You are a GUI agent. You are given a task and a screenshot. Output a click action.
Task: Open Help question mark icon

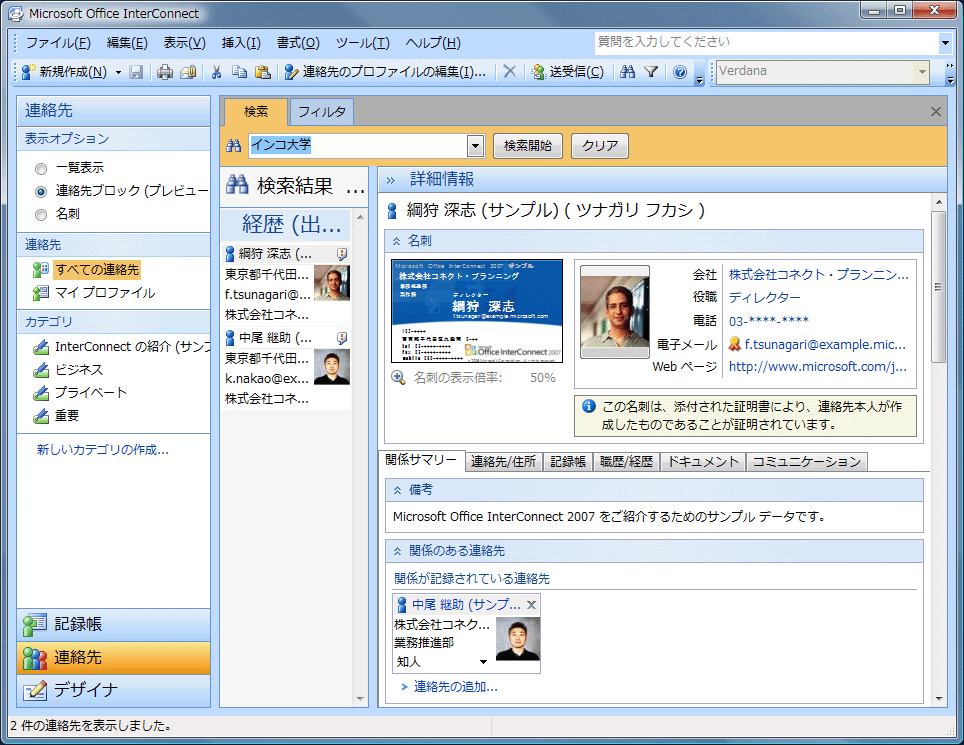coord(679,72)
